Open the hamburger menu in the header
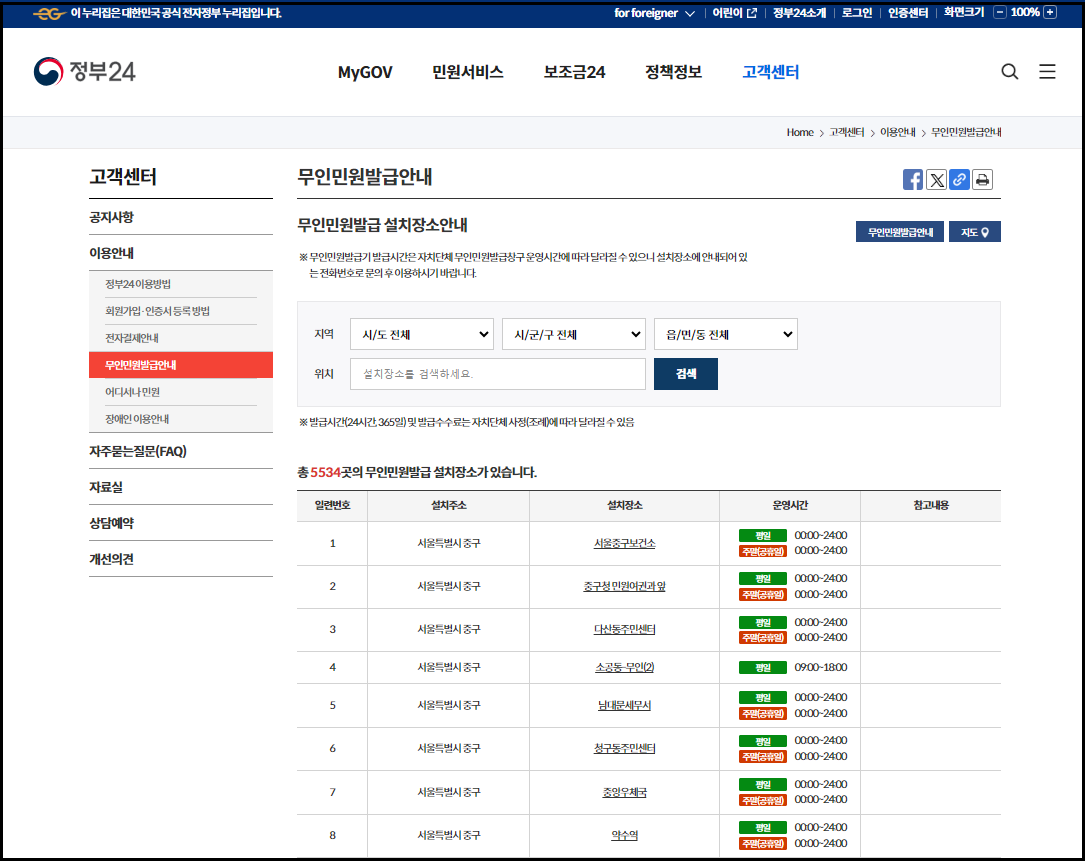 1047,71
